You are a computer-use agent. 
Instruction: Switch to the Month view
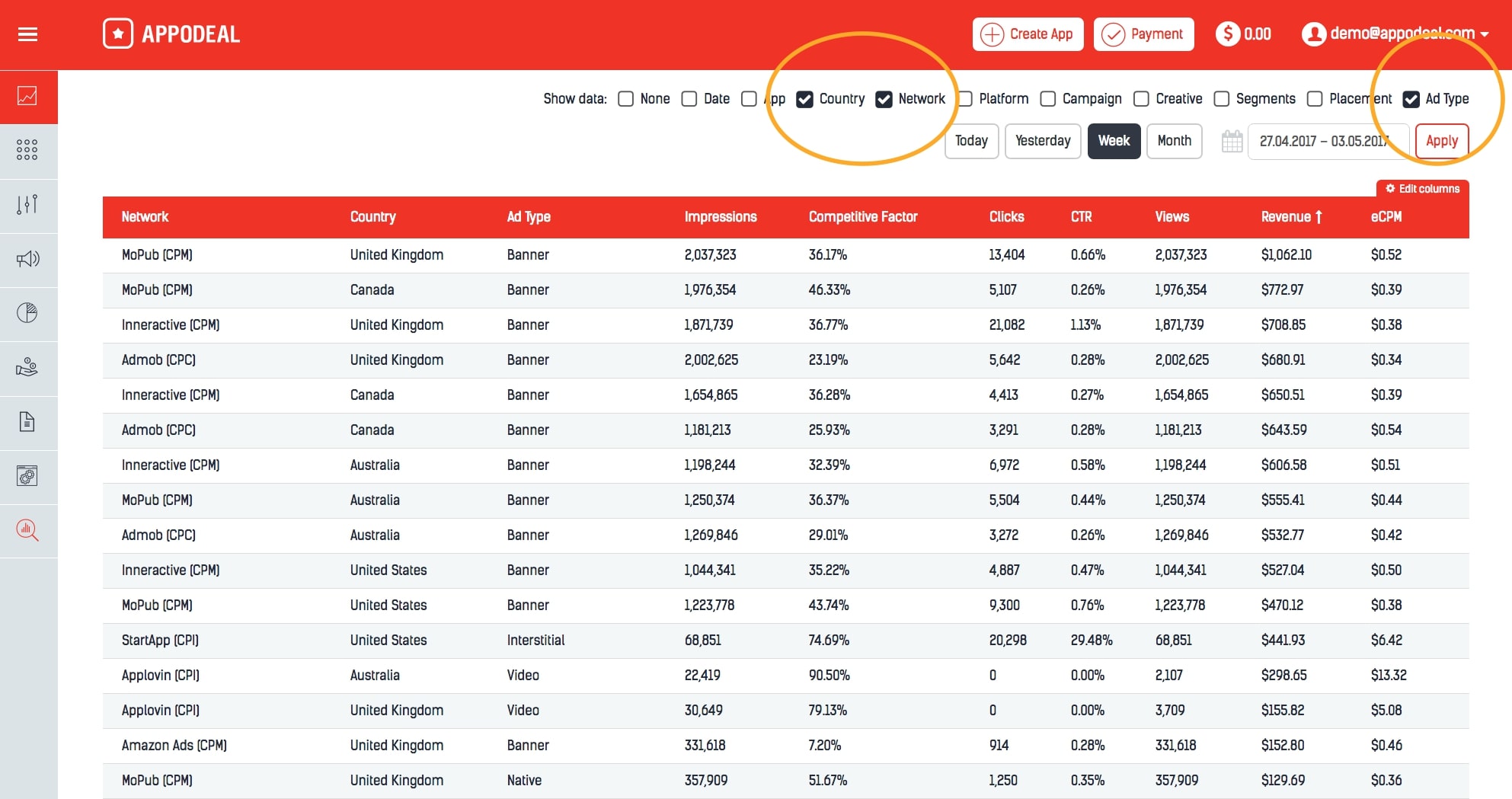pos(1174,141)
